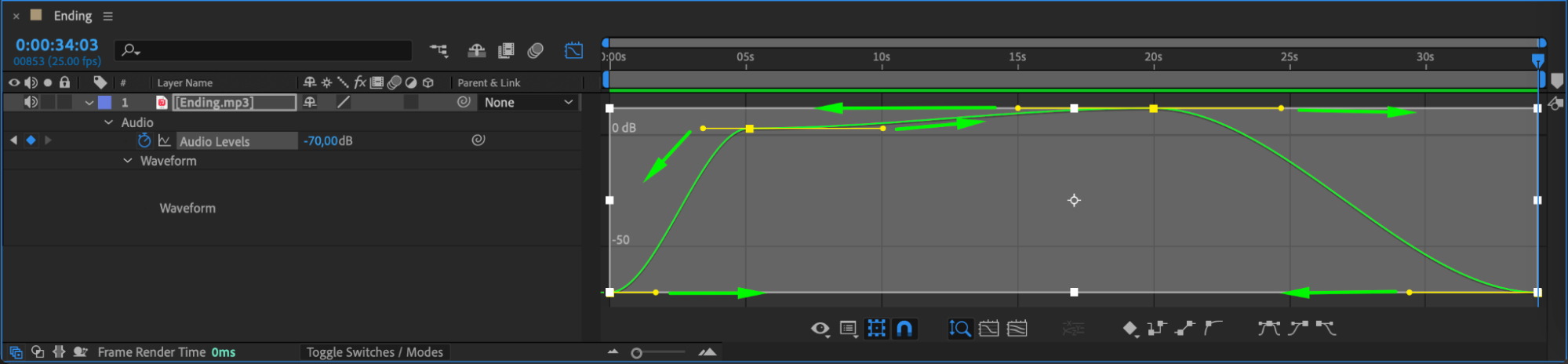The image size is (1568, 364).
Task: Open edit selected keyframes diamond menu
Action: tap(1130, 329)
